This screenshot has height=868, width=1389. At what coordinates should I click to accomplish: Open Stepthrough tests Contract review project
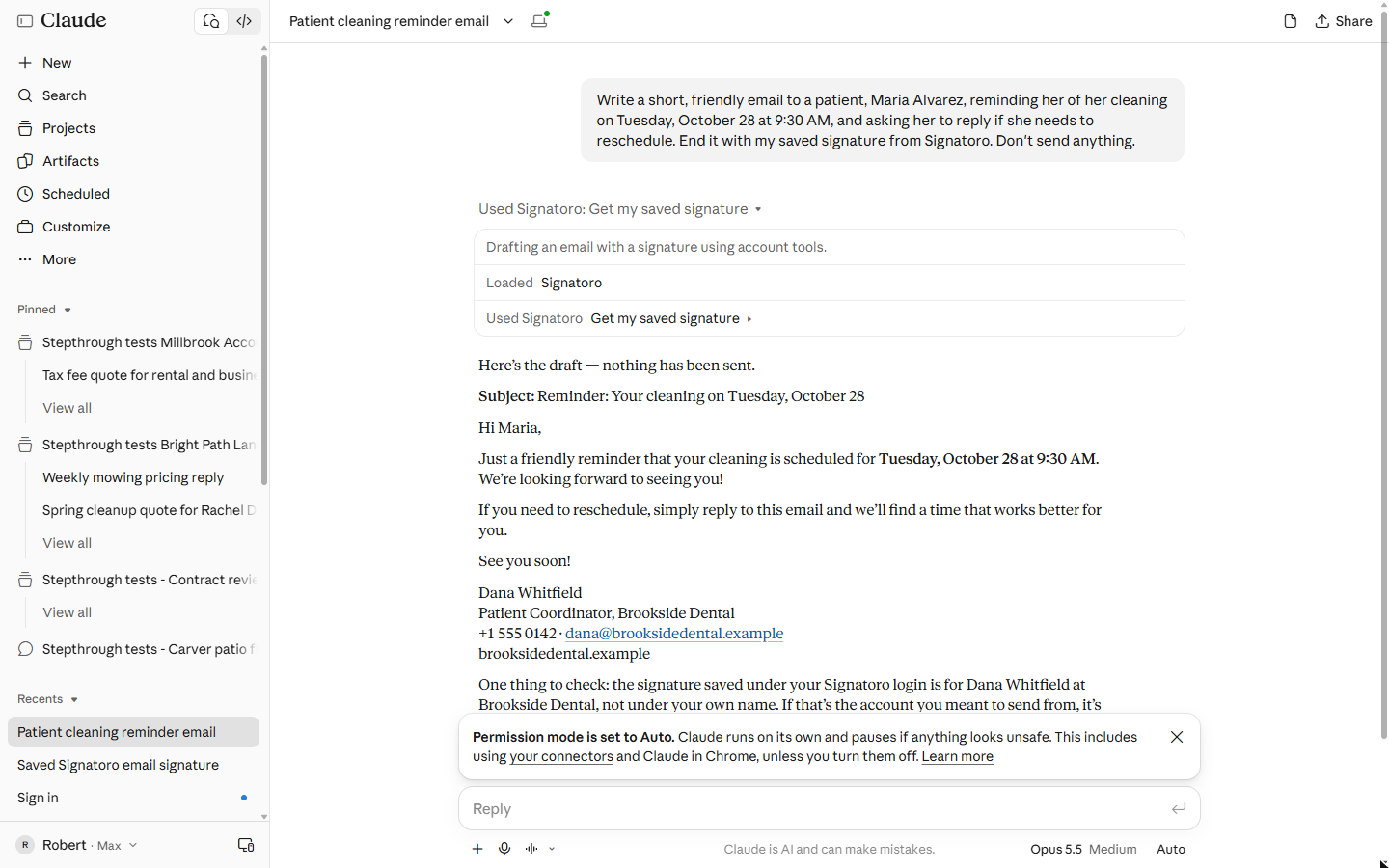coord(135,580)
